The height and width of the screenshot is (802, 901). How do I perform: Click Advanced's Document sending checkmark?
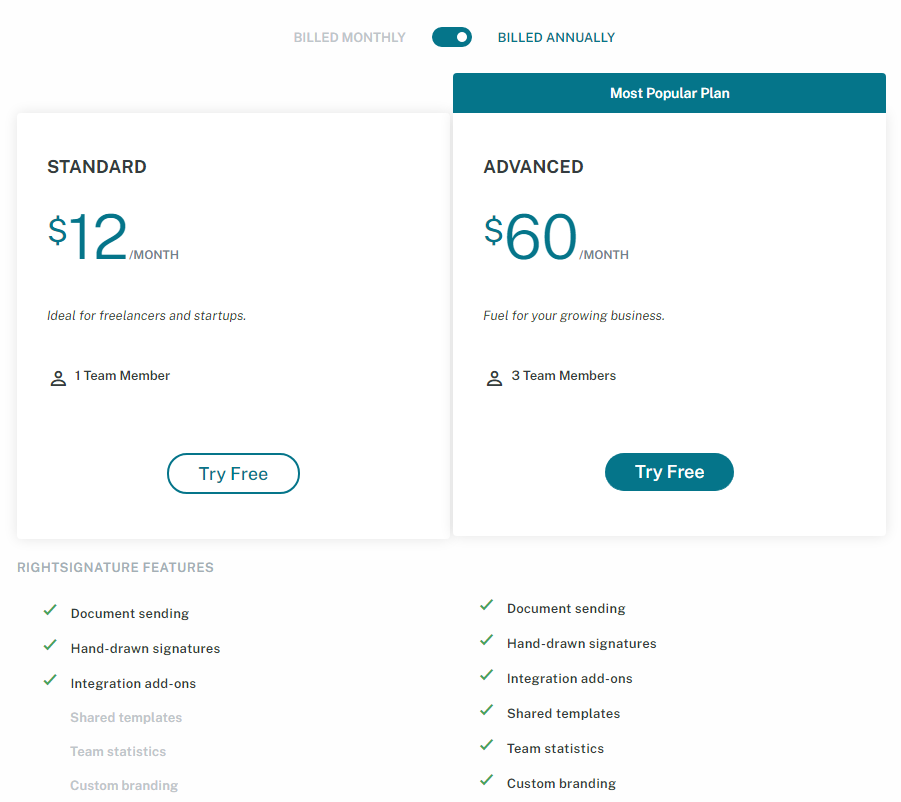point(487,605)
